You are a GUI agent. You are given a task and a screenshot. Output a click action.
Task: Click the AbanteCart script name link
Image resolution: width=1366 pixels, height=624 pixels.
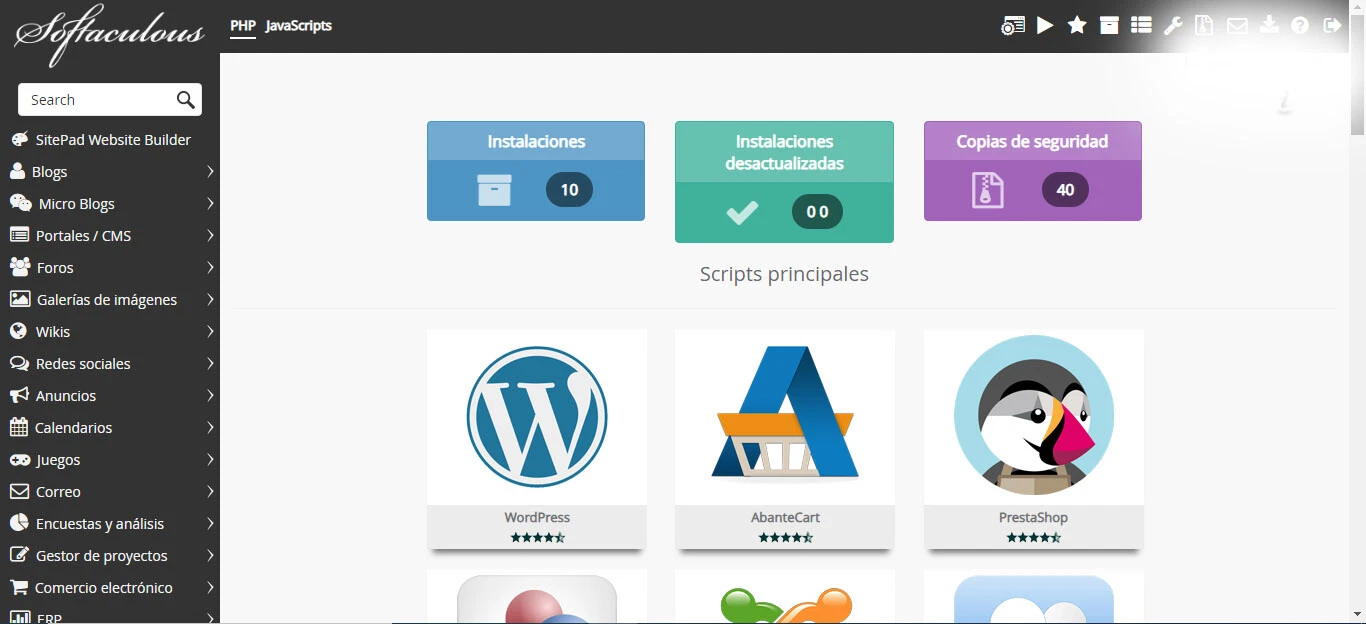point(785,517)
